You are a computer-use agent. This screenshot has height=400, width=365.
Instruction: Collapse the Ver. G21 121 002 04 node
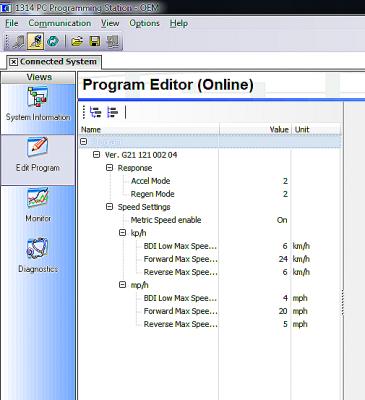[x=96, y=155]
